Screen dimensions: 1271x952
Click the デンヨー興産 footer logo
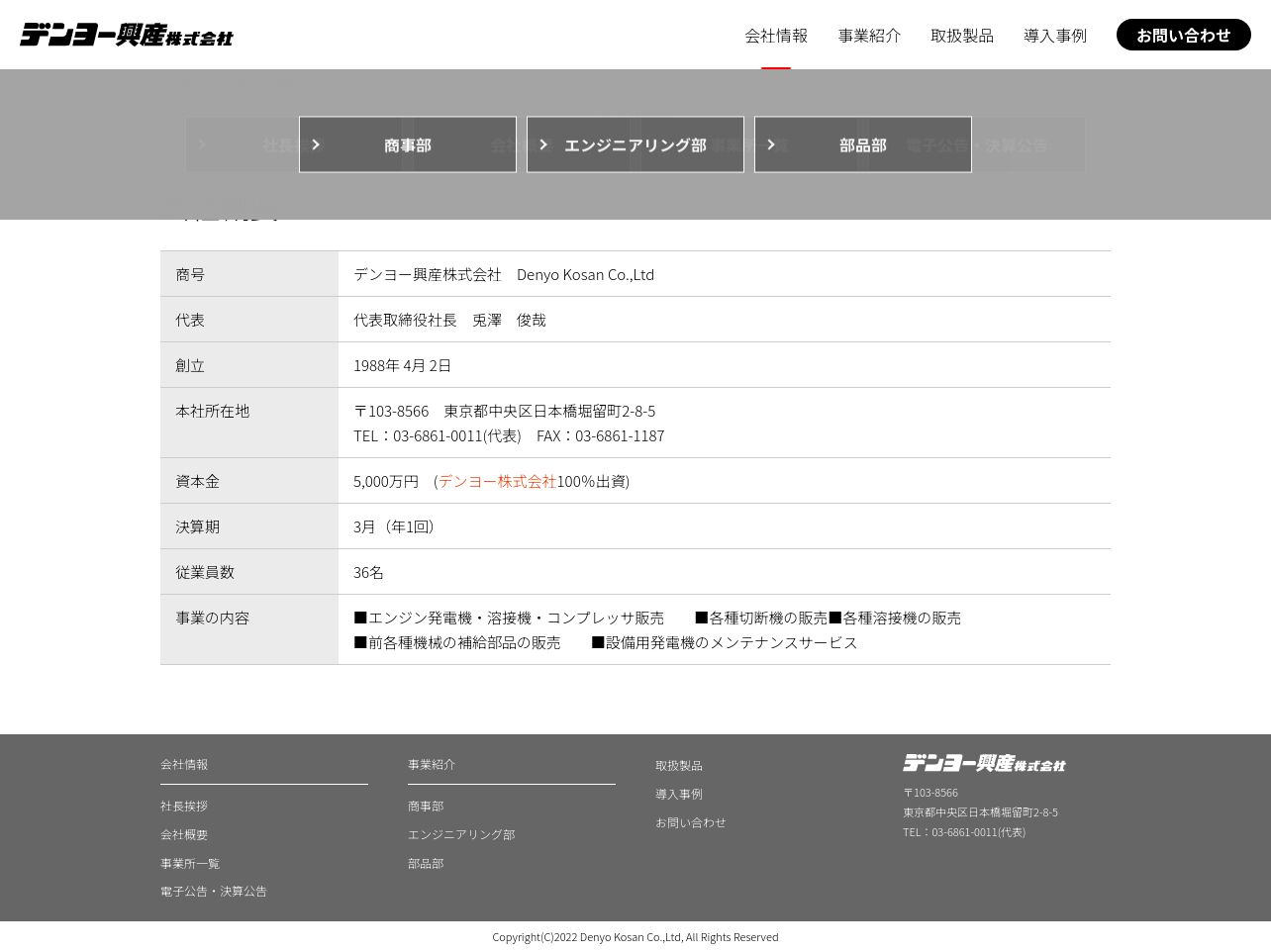[984, 763]
